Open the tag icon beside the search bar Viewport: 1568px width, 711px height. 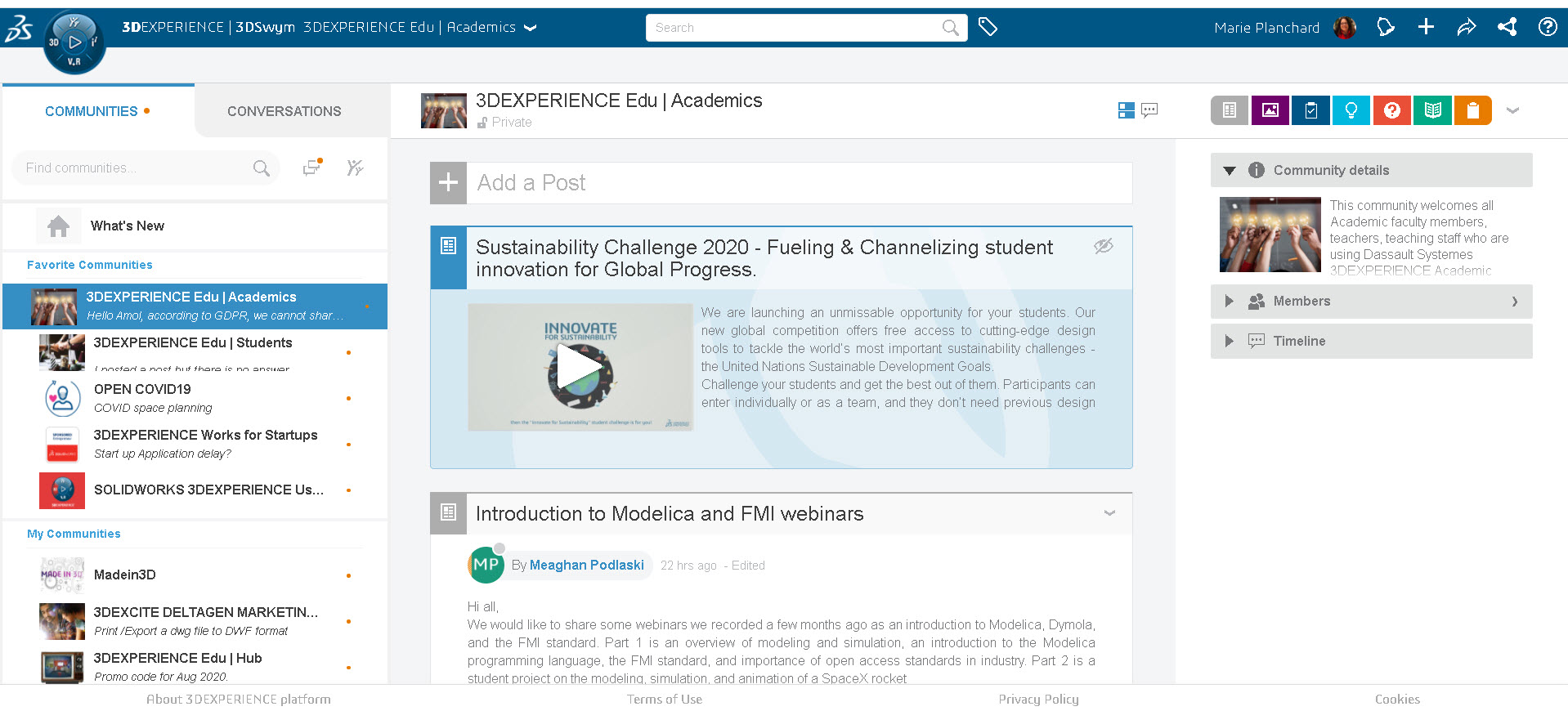(x=988, y=27)
